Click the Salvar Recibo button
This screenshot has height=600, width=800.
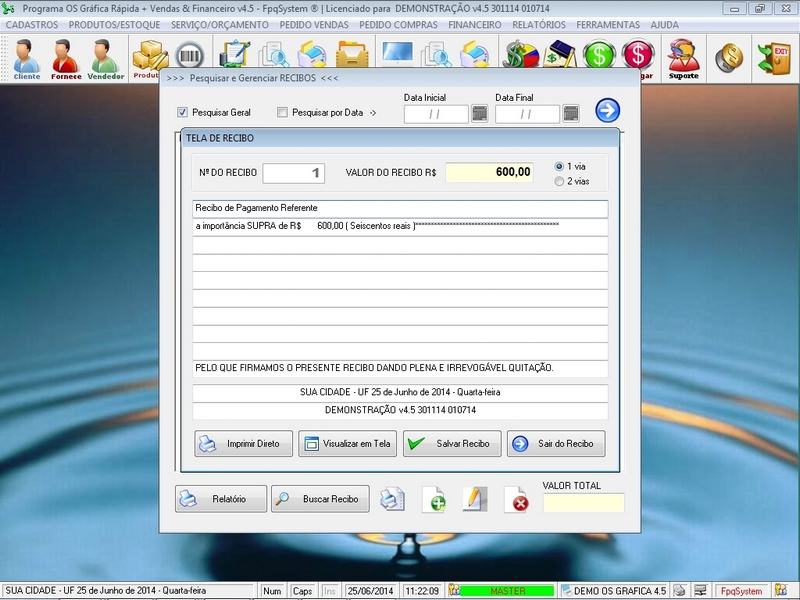point(452,443)
